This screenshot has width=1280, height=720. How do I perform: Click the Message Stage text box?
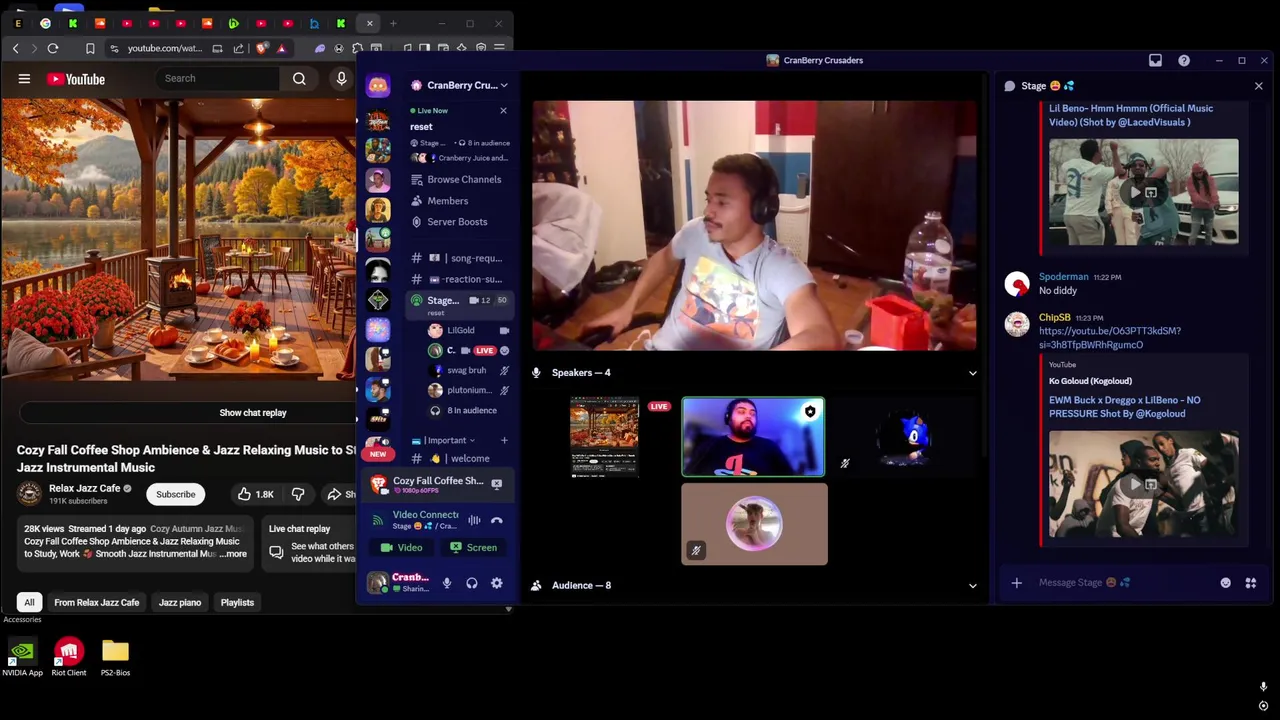click(1120, 582)
